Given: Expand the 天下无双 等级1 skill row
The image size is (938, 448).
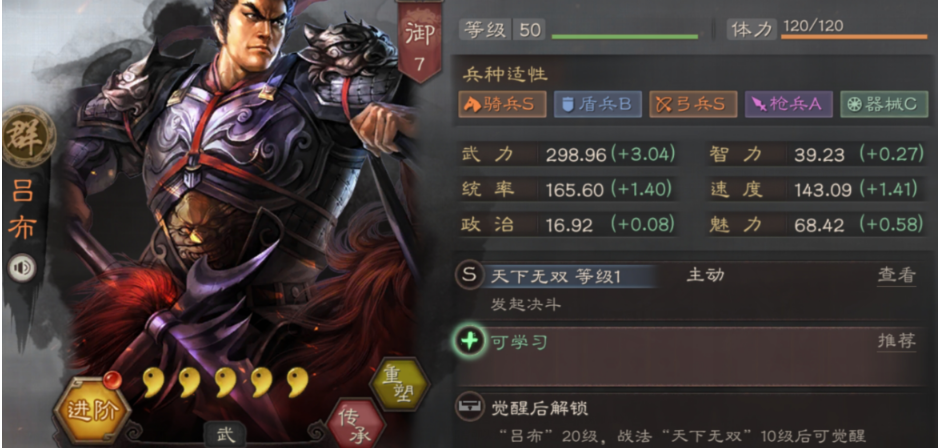Looking at the screenshot, I should (690, 291).
